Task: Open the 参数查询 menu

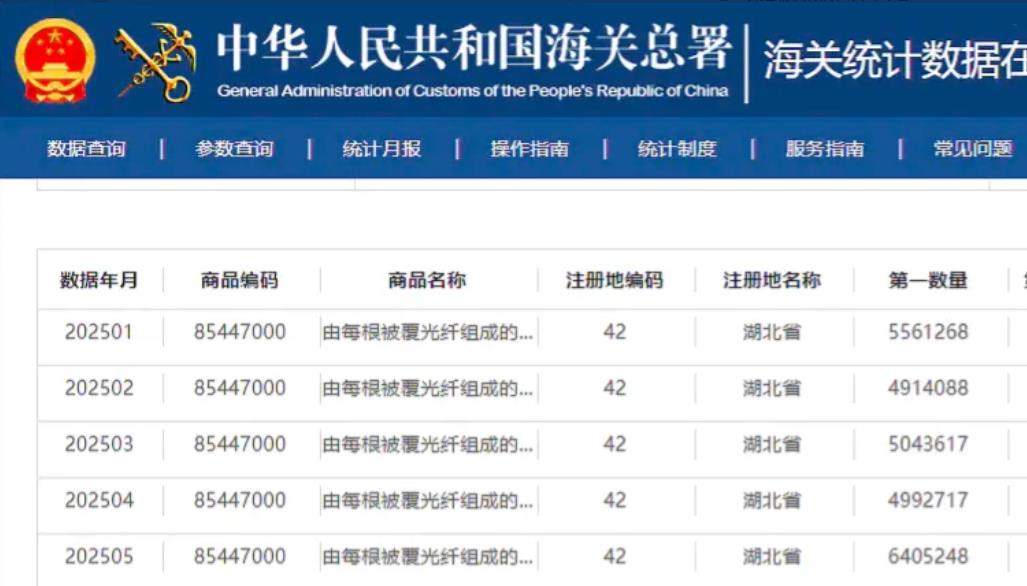Action: coord(234,149)
